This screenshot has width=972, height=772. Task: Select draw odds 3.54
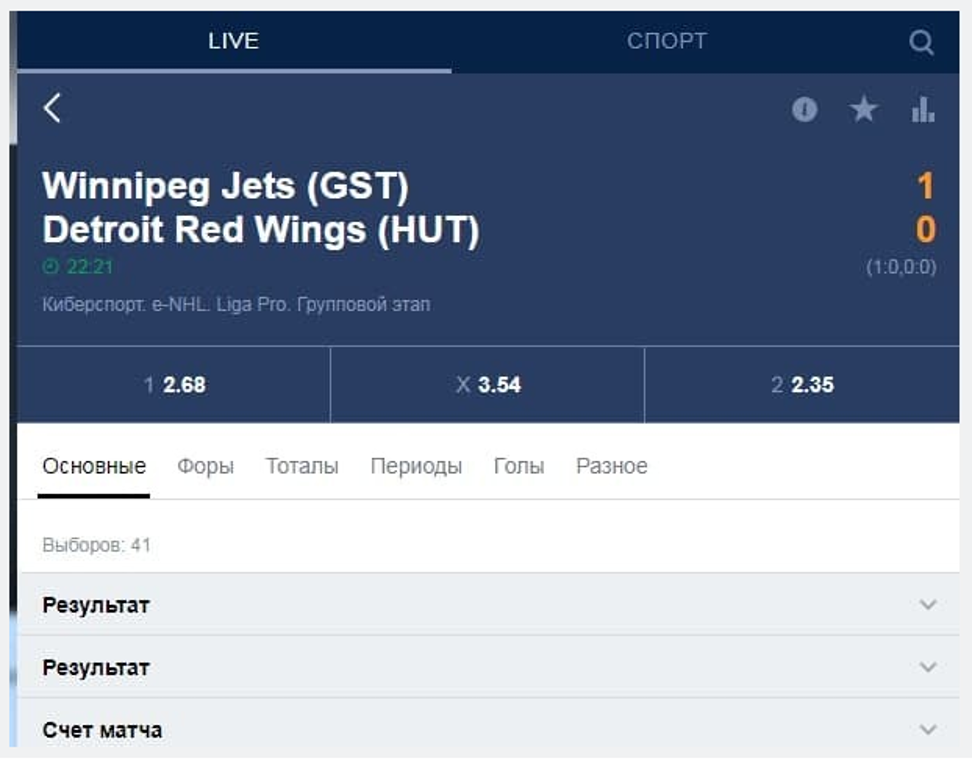pyautogui.click(x=488, y=385)
